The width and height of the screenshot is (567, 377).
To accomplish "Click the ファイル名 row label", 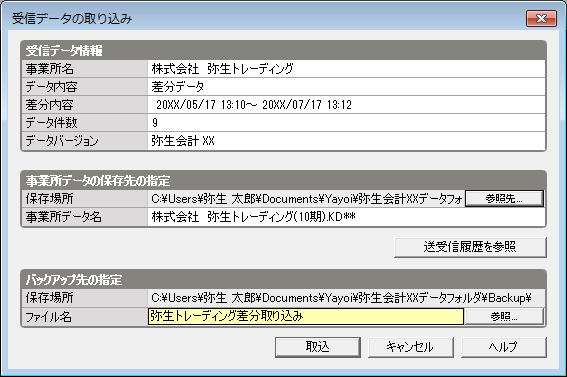I will (48, 317).
